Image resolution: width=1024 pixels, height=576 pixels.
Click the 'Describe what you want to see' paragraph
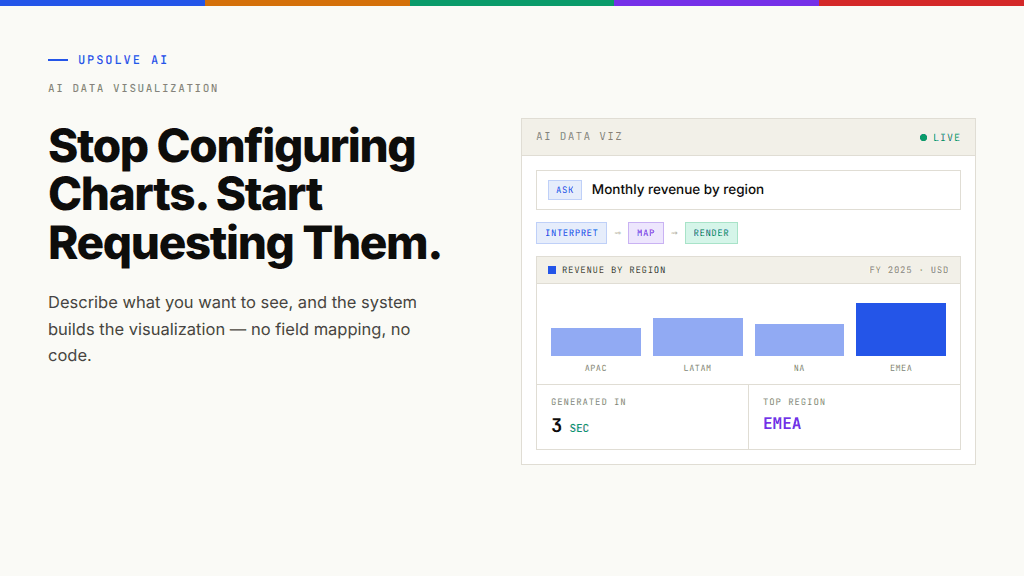232,329
